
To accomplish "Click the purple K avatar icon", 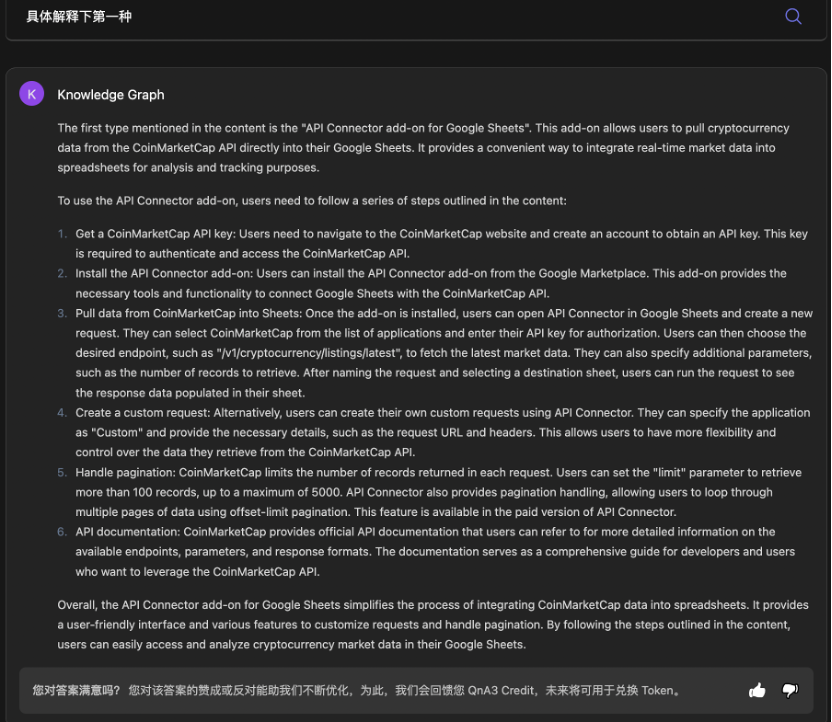I will [32, 94].
